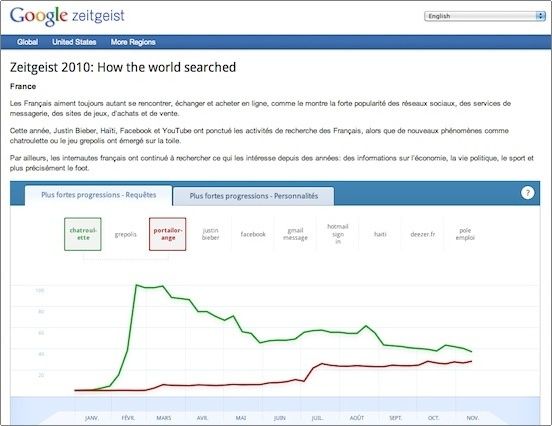Click the 100 axis value label
The width and height of the screenshot is (552, 426).
coord(39,290)
